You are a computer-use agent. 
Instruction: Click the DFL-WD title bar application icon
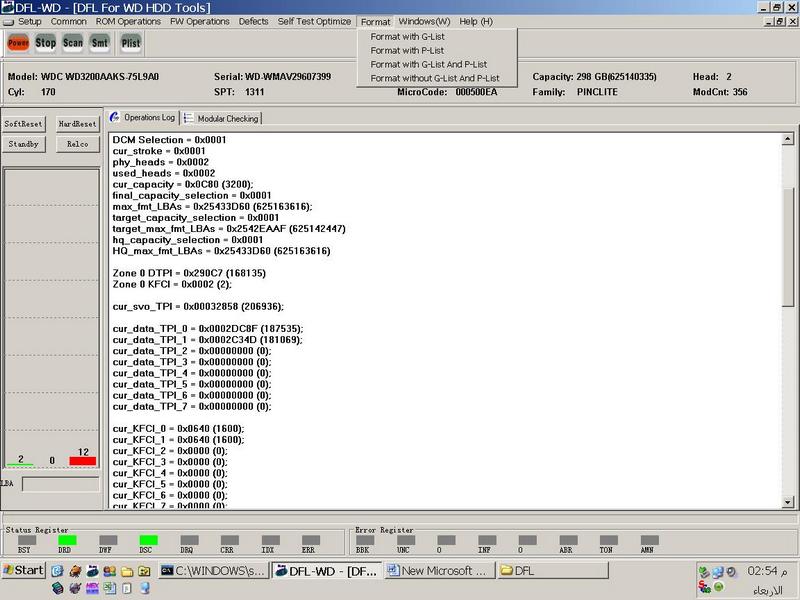[8, 7]
